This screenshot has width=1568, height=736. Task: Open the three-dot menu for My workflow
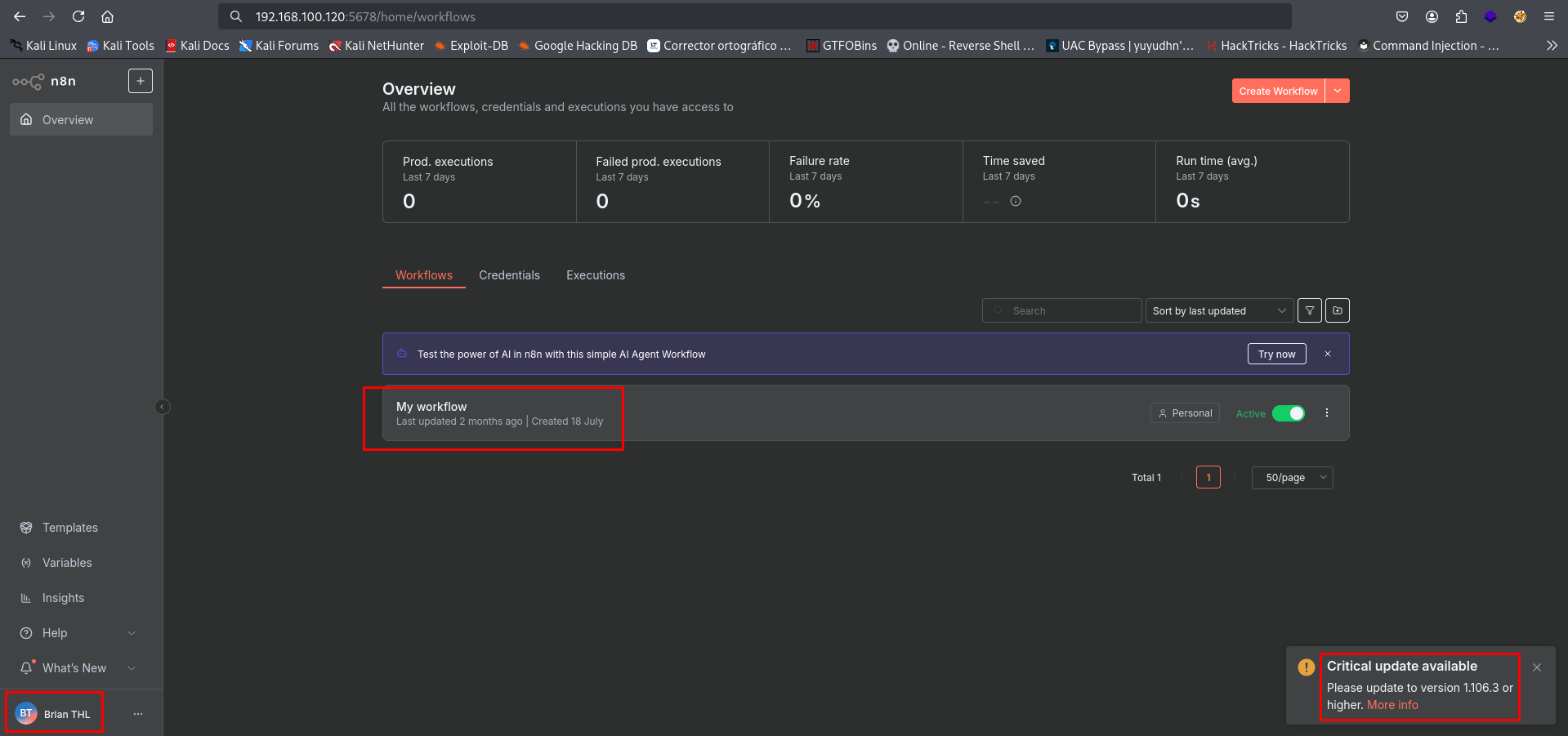[1327, 413]
